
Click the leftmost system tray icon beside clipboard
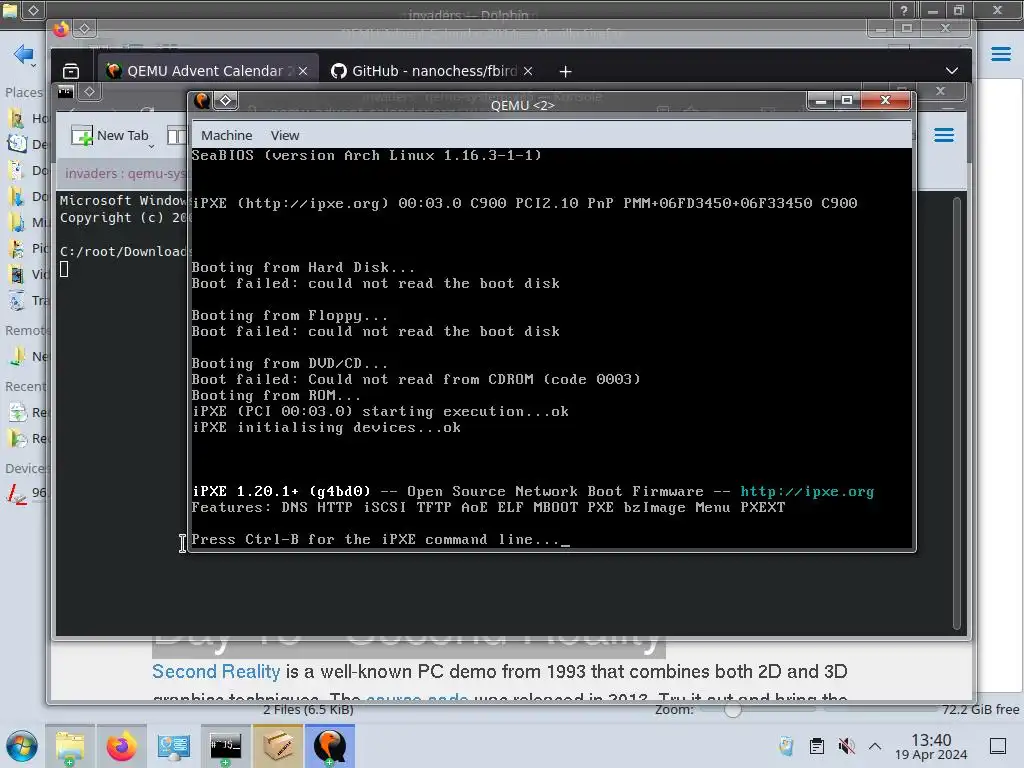[x=786, y=746]
